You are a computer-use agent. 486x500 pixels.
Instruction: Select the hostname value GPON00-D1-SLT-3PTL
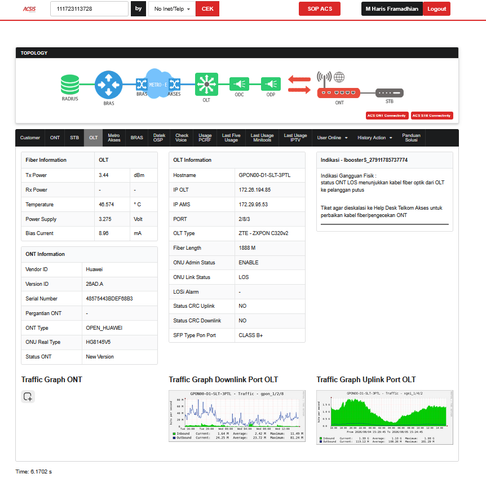pos(265,175)
